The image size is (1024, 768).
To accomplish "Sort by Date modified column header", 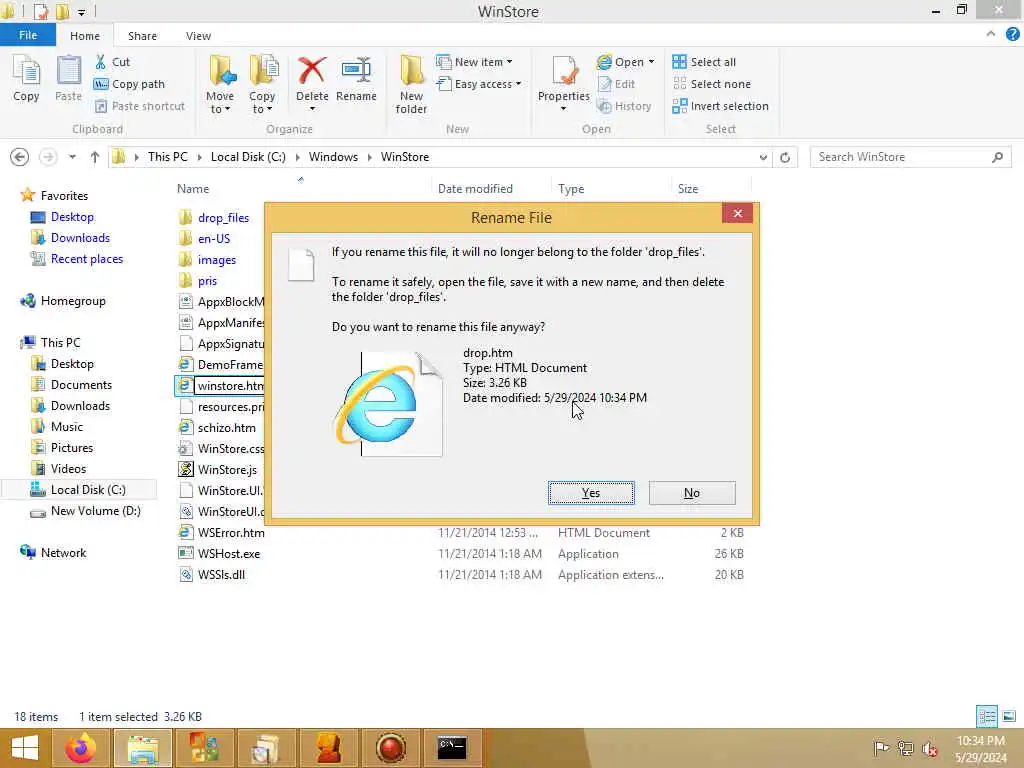I will point(475,189).
